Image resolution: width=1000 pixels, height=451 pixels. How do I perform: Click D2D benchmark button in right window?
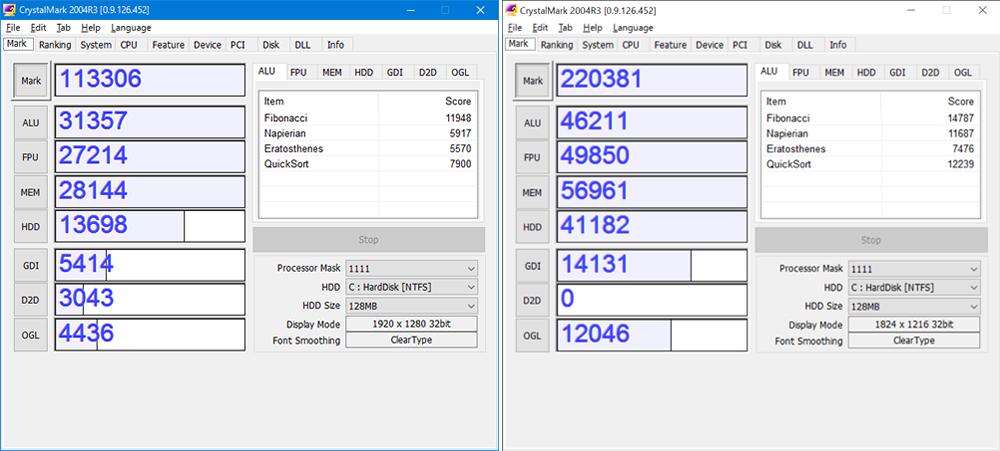pyautogui.click(x=533, y=300)
